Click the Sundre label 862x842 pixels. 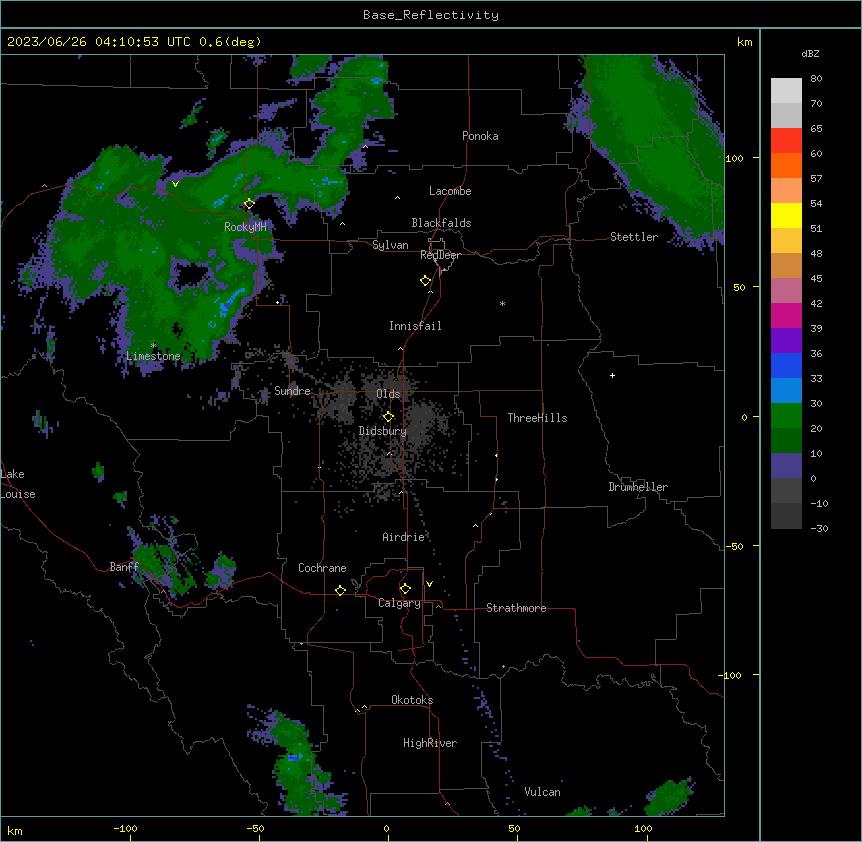[292, 391]
